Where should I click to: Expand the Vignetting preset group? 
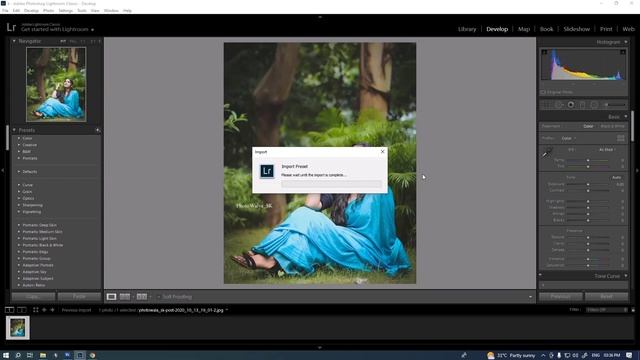pyautogui.click(x=19, y=212)
